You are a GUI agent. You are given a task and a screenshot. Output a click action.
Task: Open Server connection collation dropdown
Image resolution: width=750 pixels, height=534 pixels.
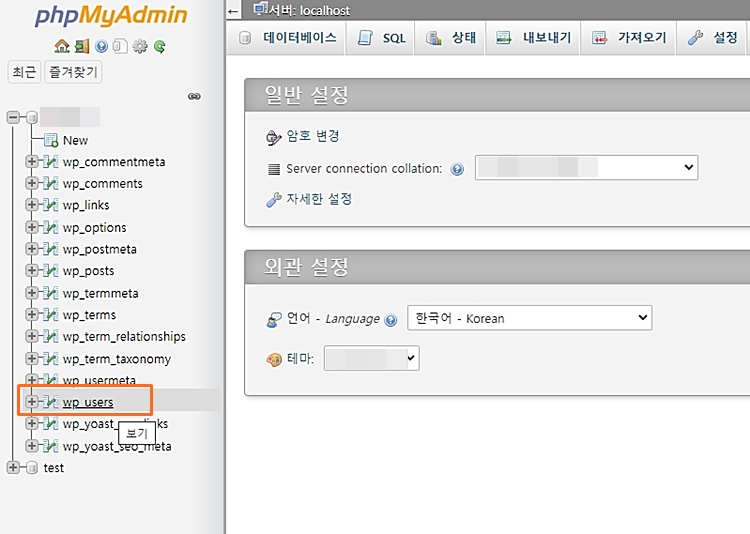(x=586, y=167)
